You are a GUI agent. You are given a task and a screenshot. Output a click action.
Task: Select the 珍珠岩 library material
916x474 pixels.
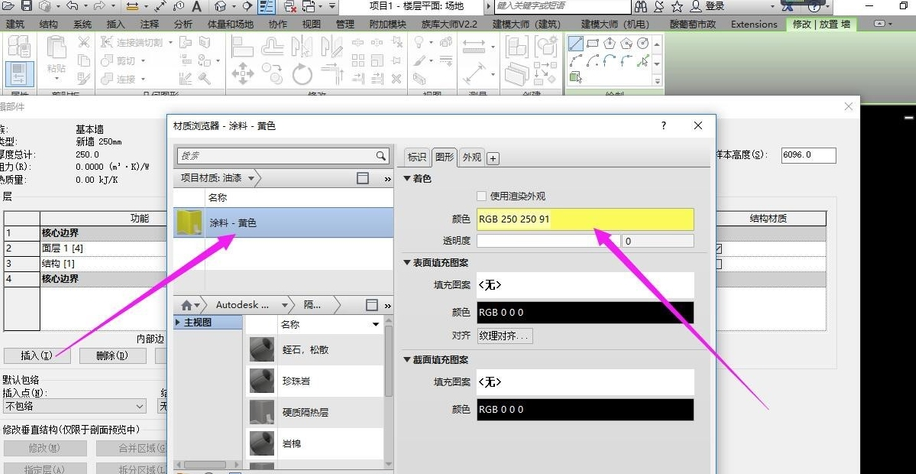click(315, 381)
